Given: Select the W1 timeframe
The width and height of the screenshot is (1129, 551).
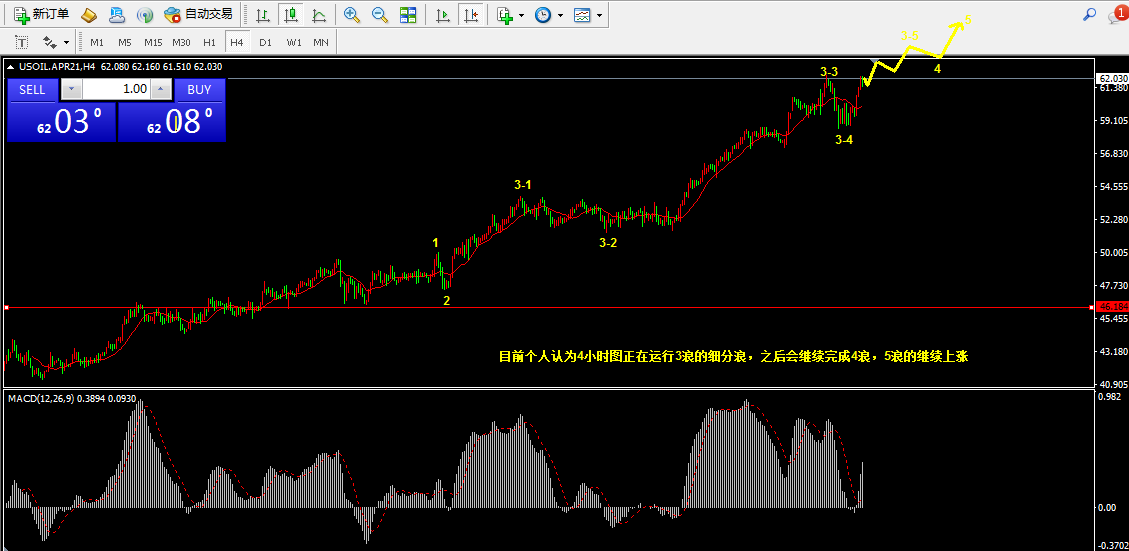Looking at the screenshot, I should tap(293, 42).
